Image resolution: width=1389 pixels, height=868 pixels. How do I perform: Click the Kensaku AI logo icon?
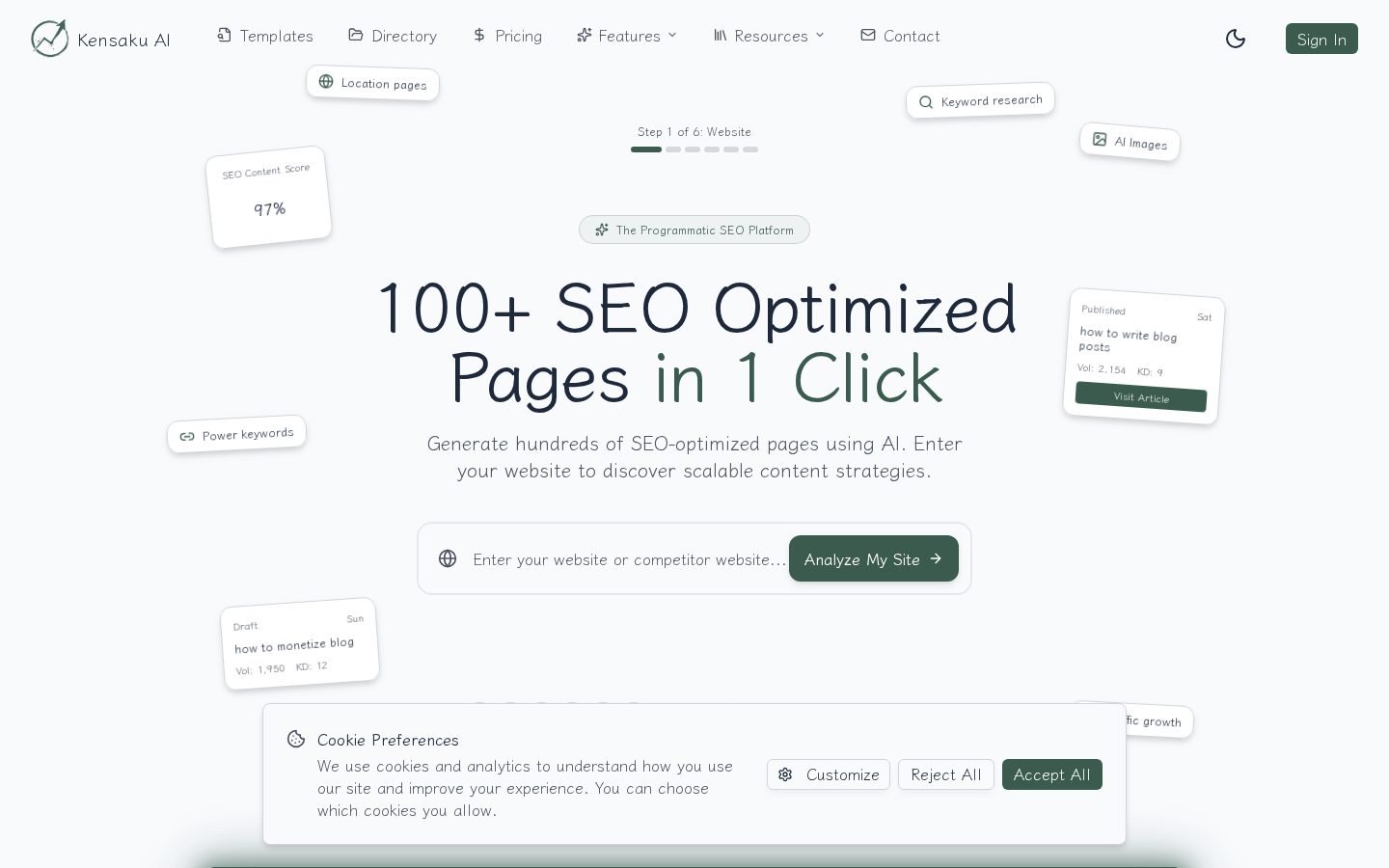[49, 39]
